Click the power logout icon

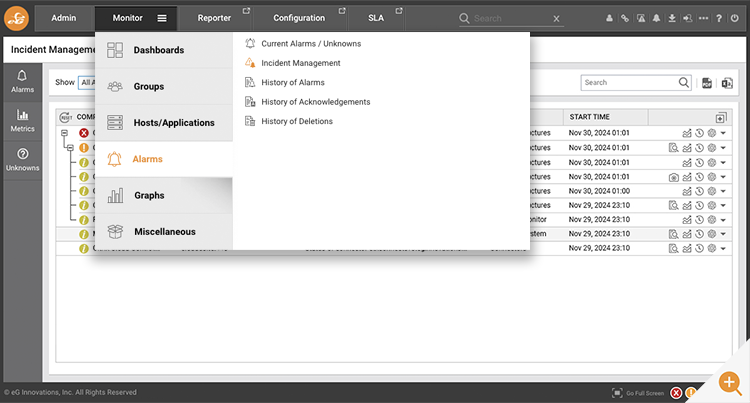click(x=735, y=18)
